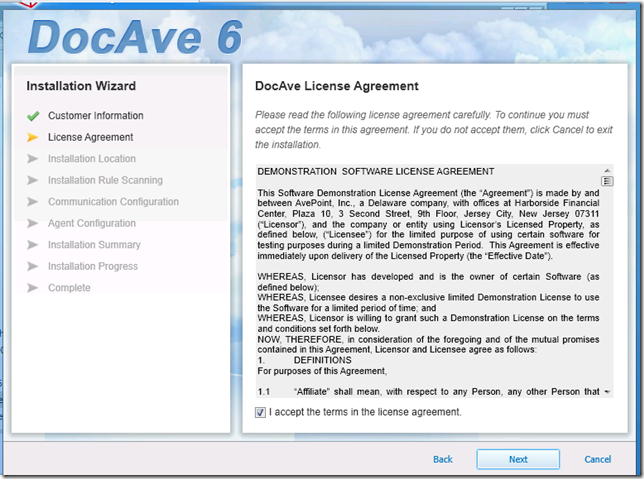Viewport: 644px width, 479px height.
Task: Click the DEMONSTRATION SOFTWARE LICENSE AGREEMENT title
Action: click(376, 172)
